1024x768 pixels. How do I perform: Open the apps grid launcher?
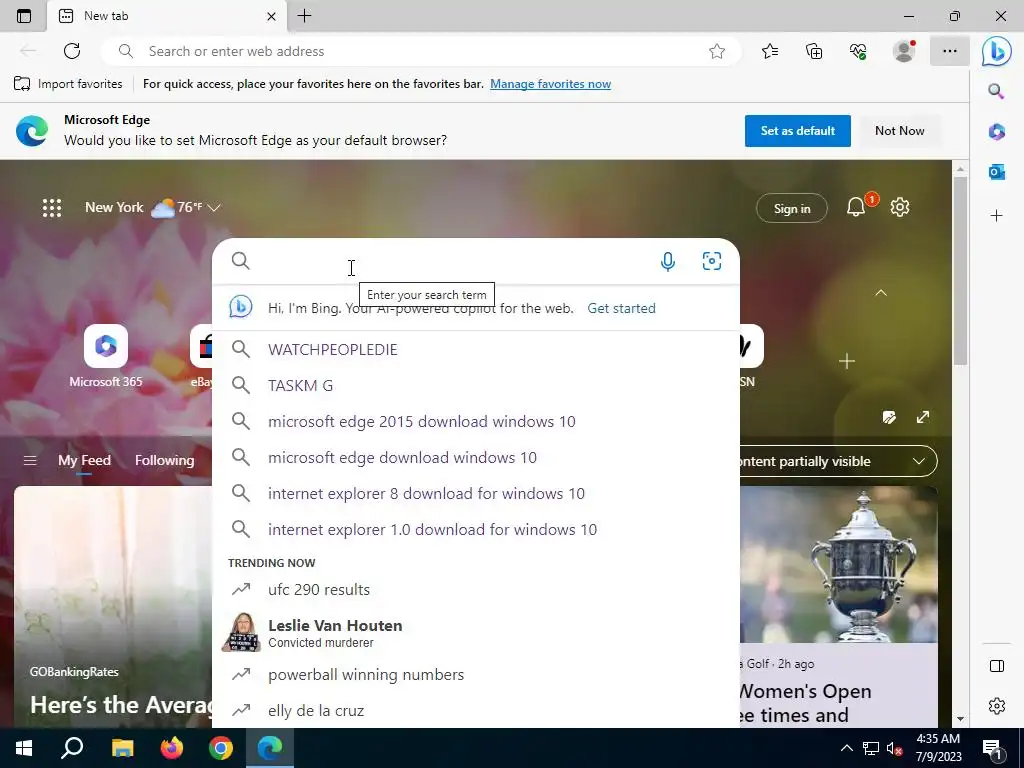[x=52, y=208]
